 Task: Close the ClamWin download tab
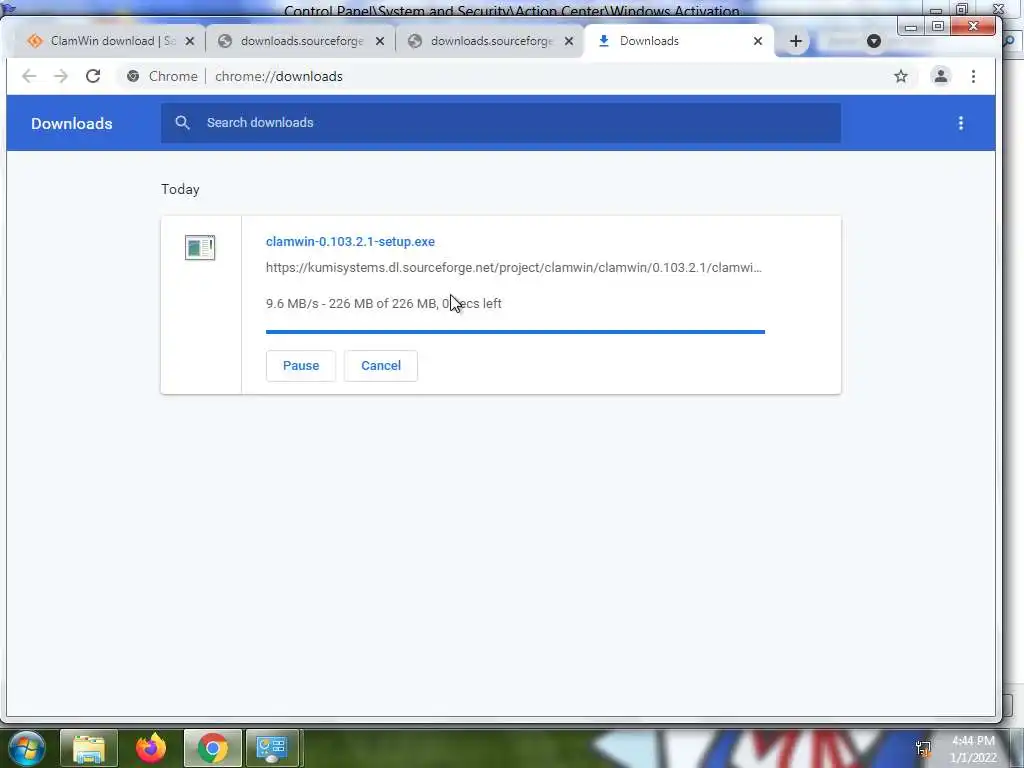pyautogui.click(x=189, y=41)
